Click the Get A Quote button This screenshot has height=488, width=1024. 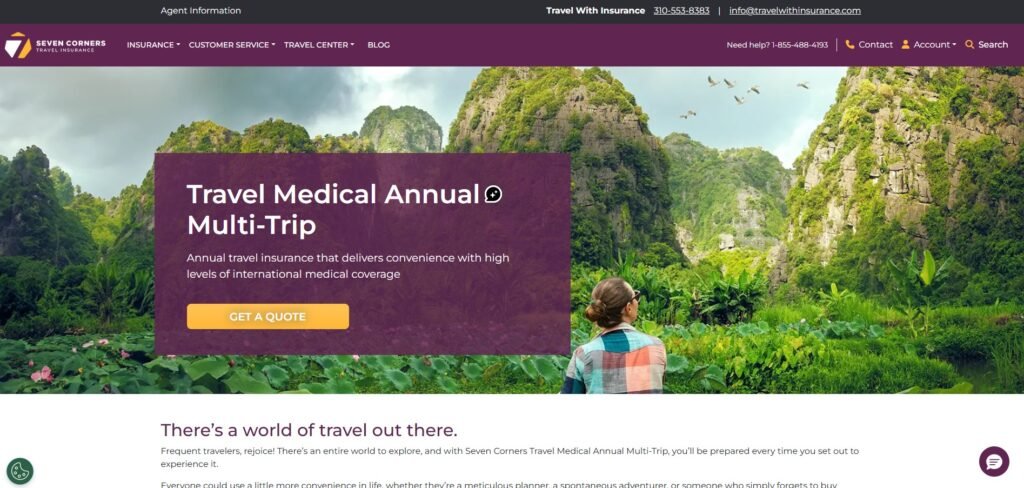click(x=268, y=317)
